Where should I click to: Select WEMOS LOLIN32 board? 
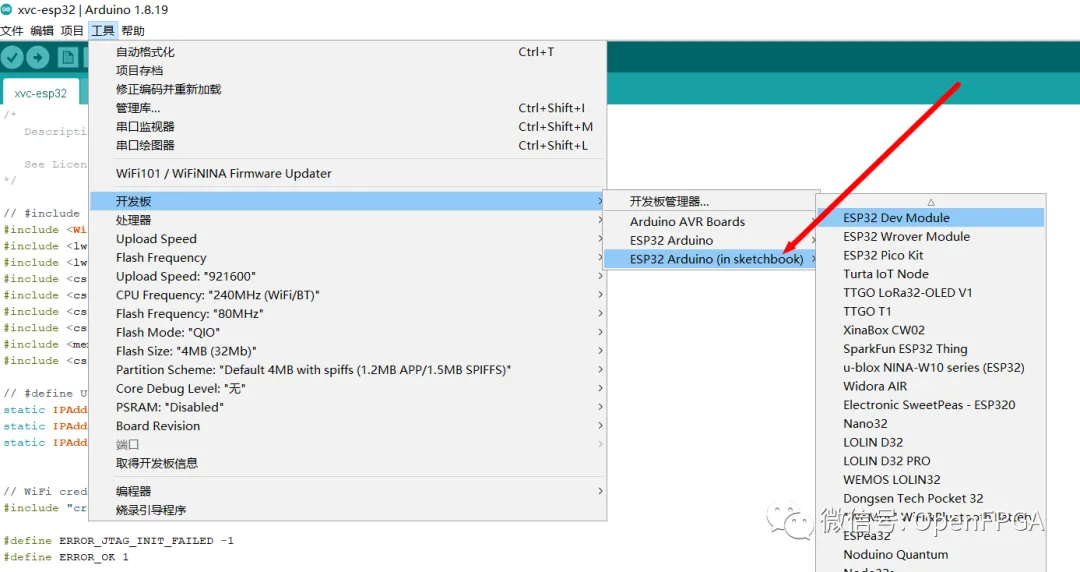click(931, 479)
